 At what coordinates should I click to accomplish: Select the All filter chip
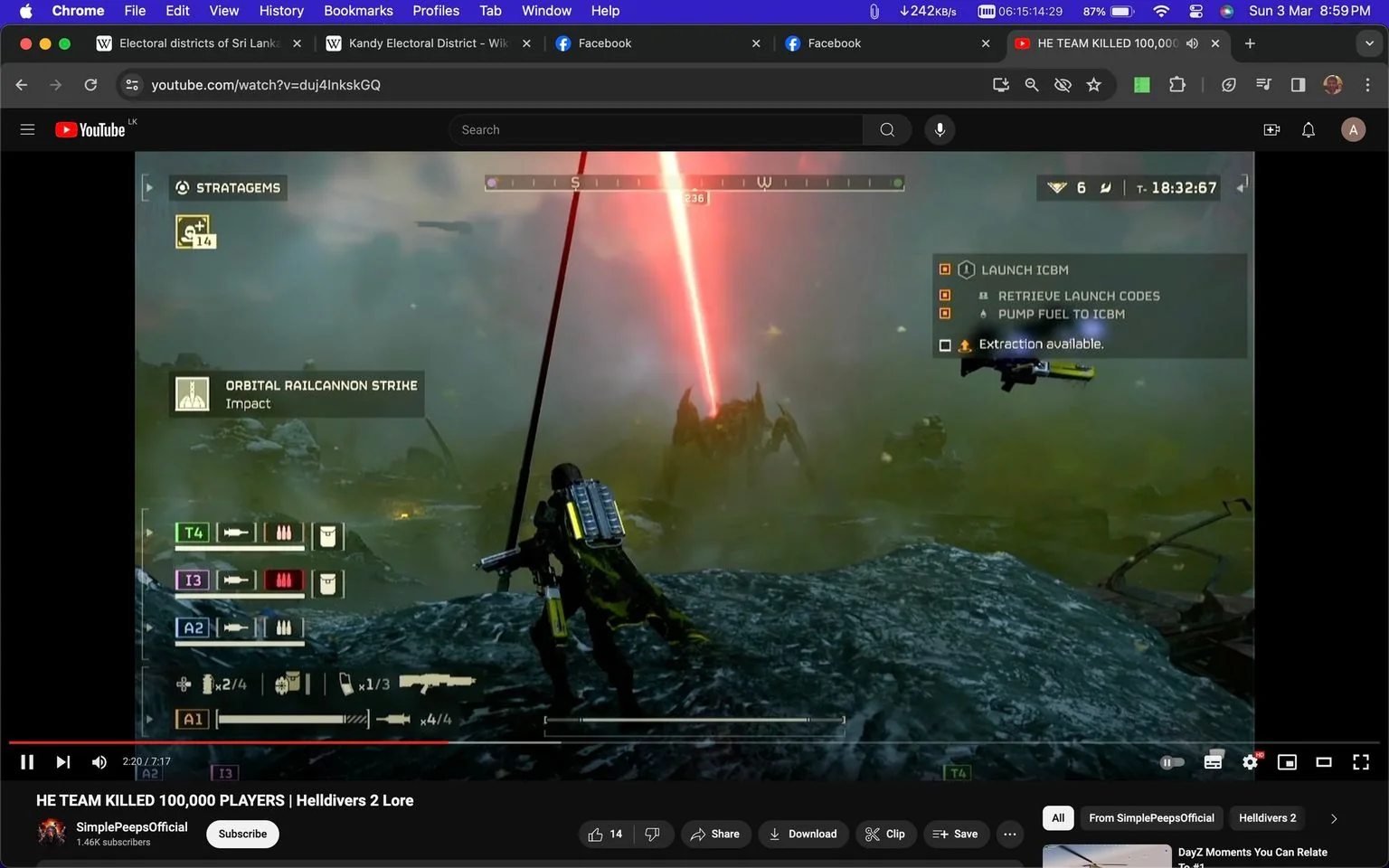1058,818
